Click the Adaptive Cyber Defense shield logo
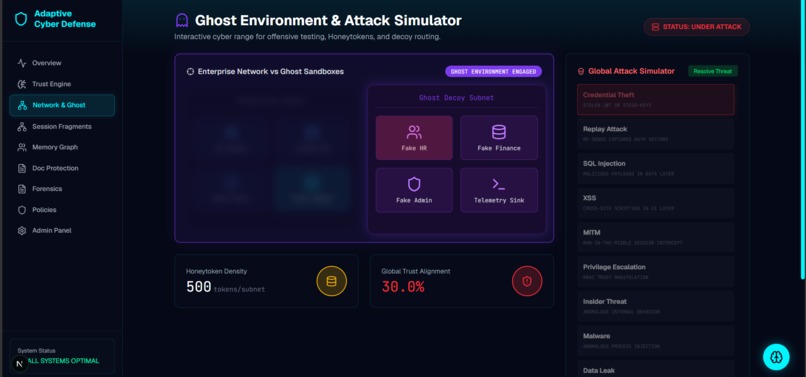Screen dimensions: 806x377 21,19
